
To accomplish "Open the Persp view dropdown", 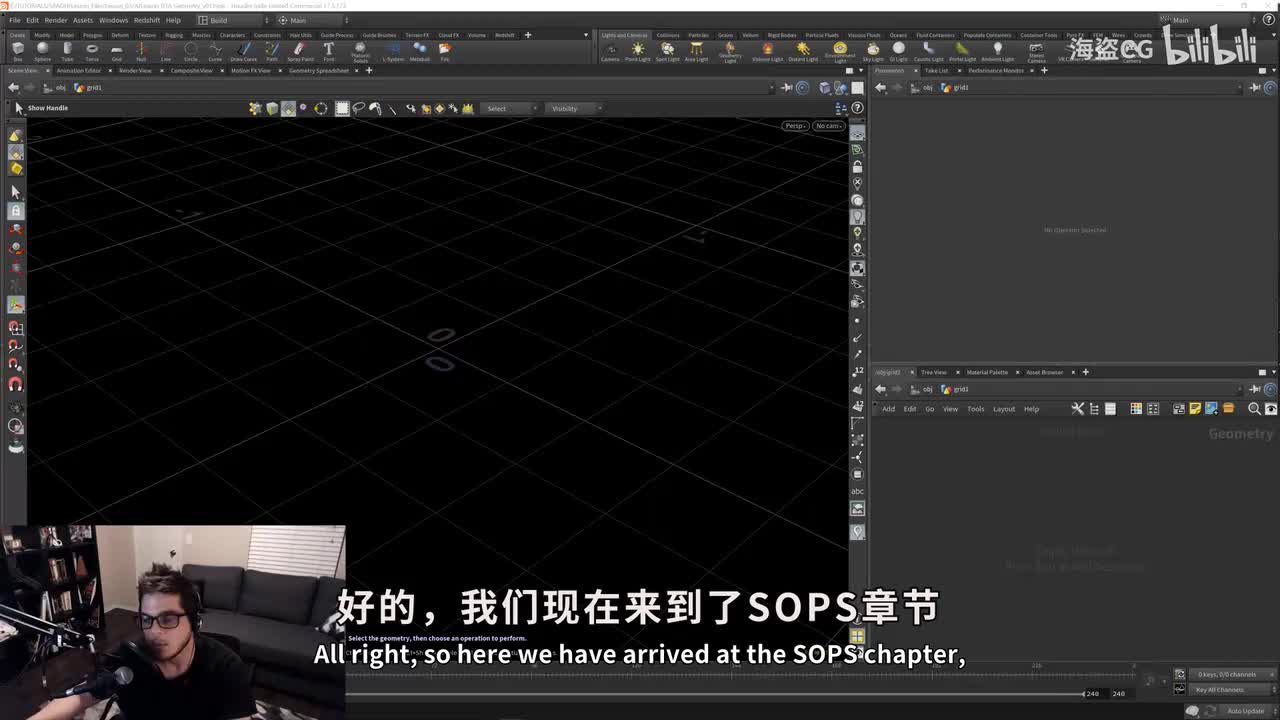I will click(x=795, y=126).
